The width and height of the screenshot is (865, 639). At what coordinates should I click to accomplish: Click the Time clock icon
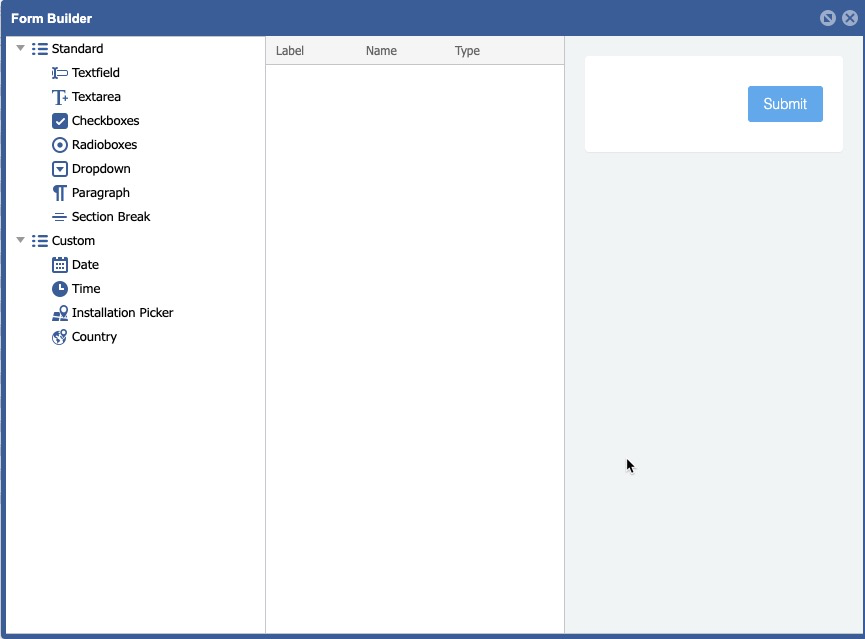[x=60, y=289]
